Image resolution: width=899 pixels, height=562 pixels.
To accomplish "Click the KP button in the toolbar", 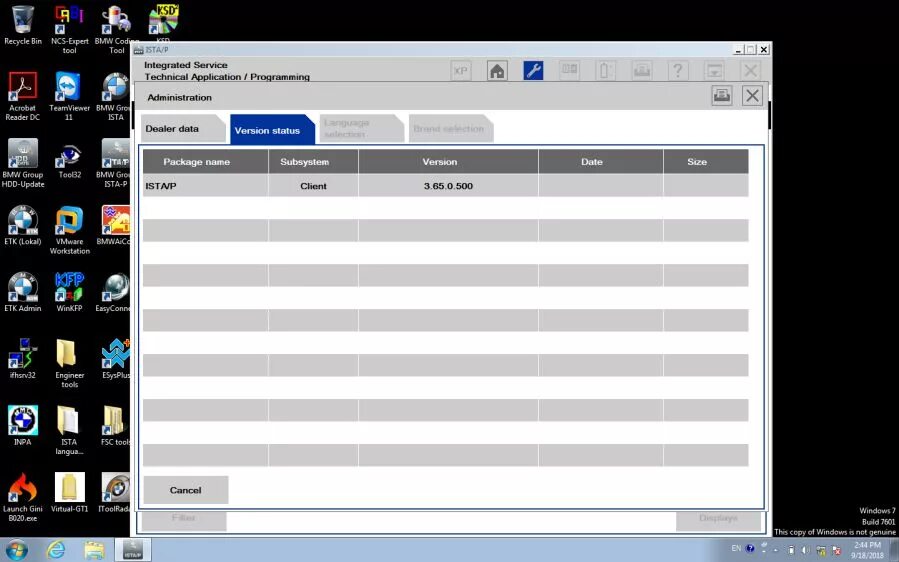I will click(x=461, y=71).
